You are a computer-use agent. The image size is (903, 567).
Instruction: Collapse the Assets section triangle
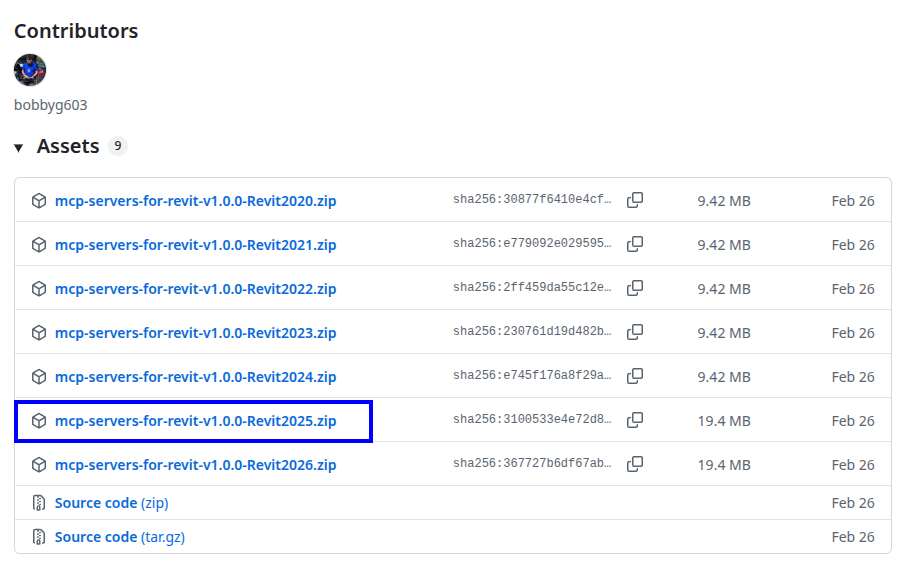click(18, 148)
